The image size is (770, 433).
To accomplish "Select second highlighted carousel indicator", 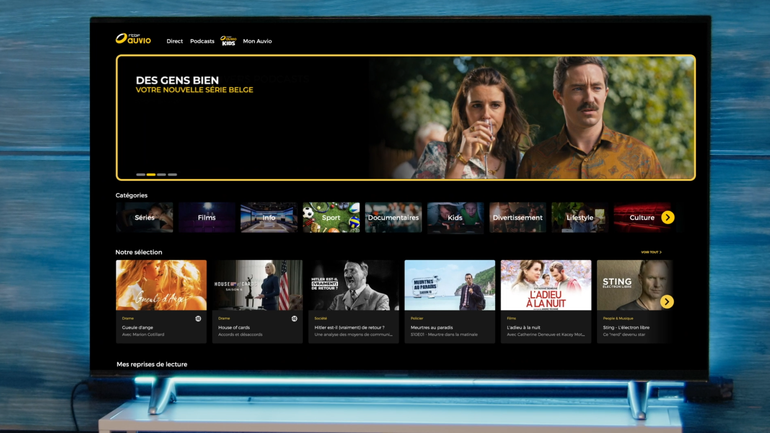I will click(x=151, y=174).
